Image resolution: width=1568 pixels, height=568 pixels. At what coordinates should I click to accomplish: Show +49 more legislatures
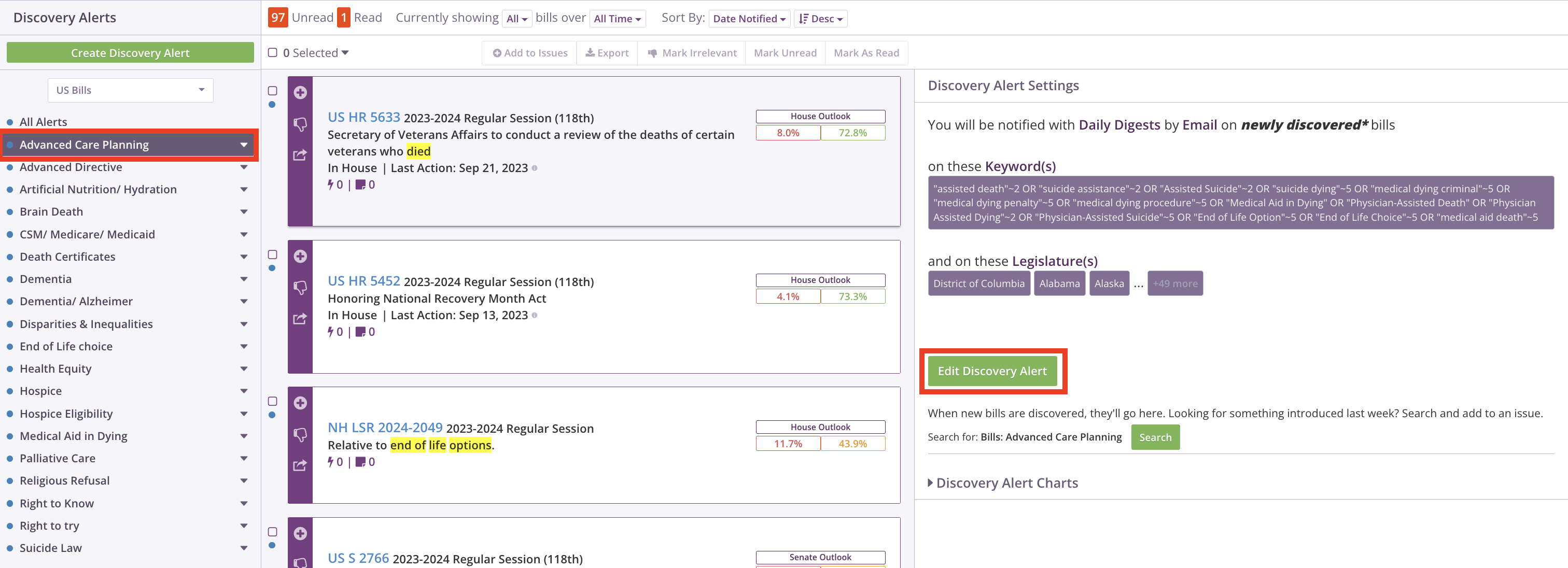(1175, 283)
